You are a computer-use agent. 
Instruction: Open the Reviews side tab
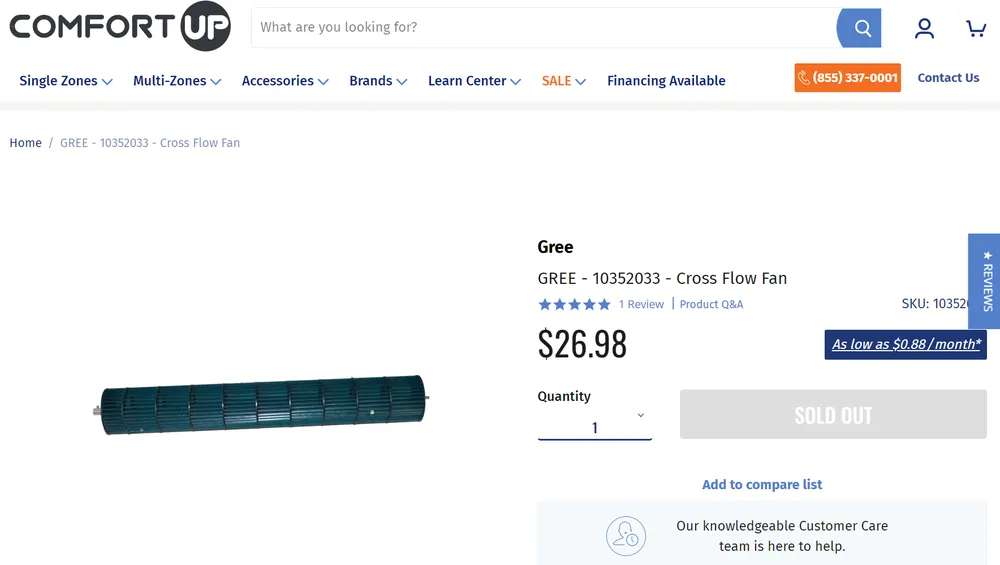click(986, 281)
